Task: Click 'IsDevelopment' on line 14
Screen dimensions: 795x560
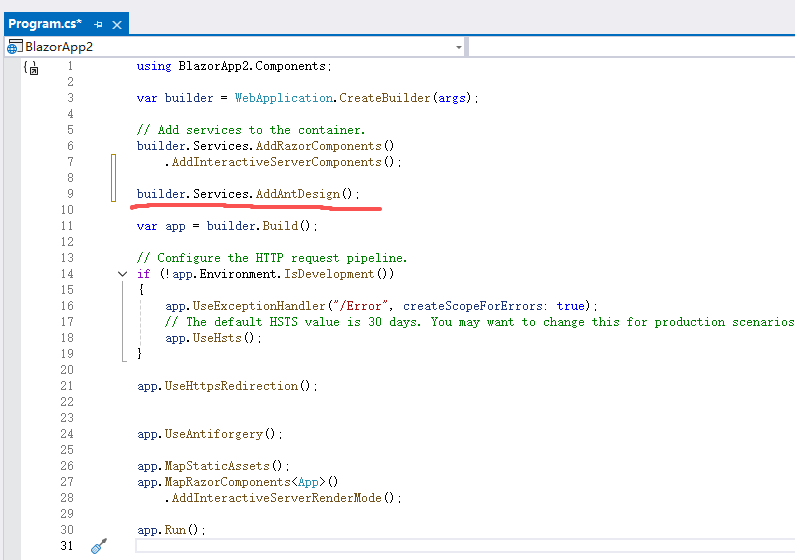Action: point(329,274)
